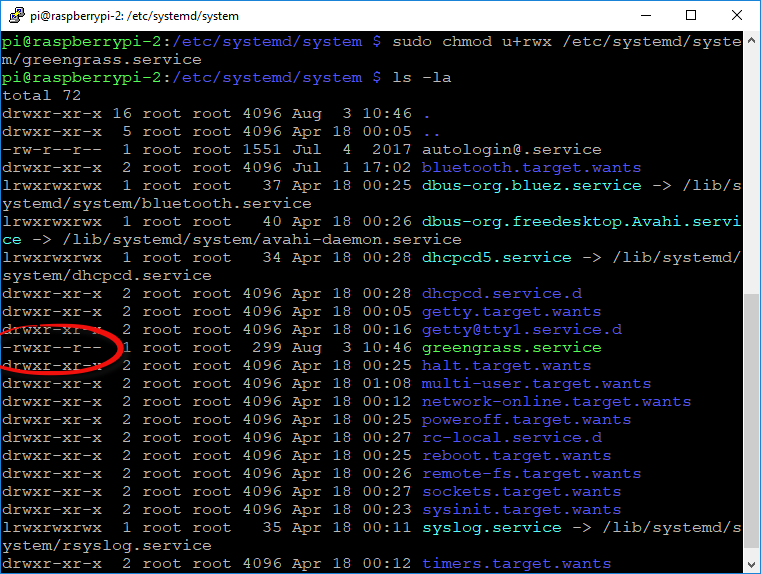Click size '1551' in the autologin row
Screen dimensions: 761x574
[x=262, y=149]
